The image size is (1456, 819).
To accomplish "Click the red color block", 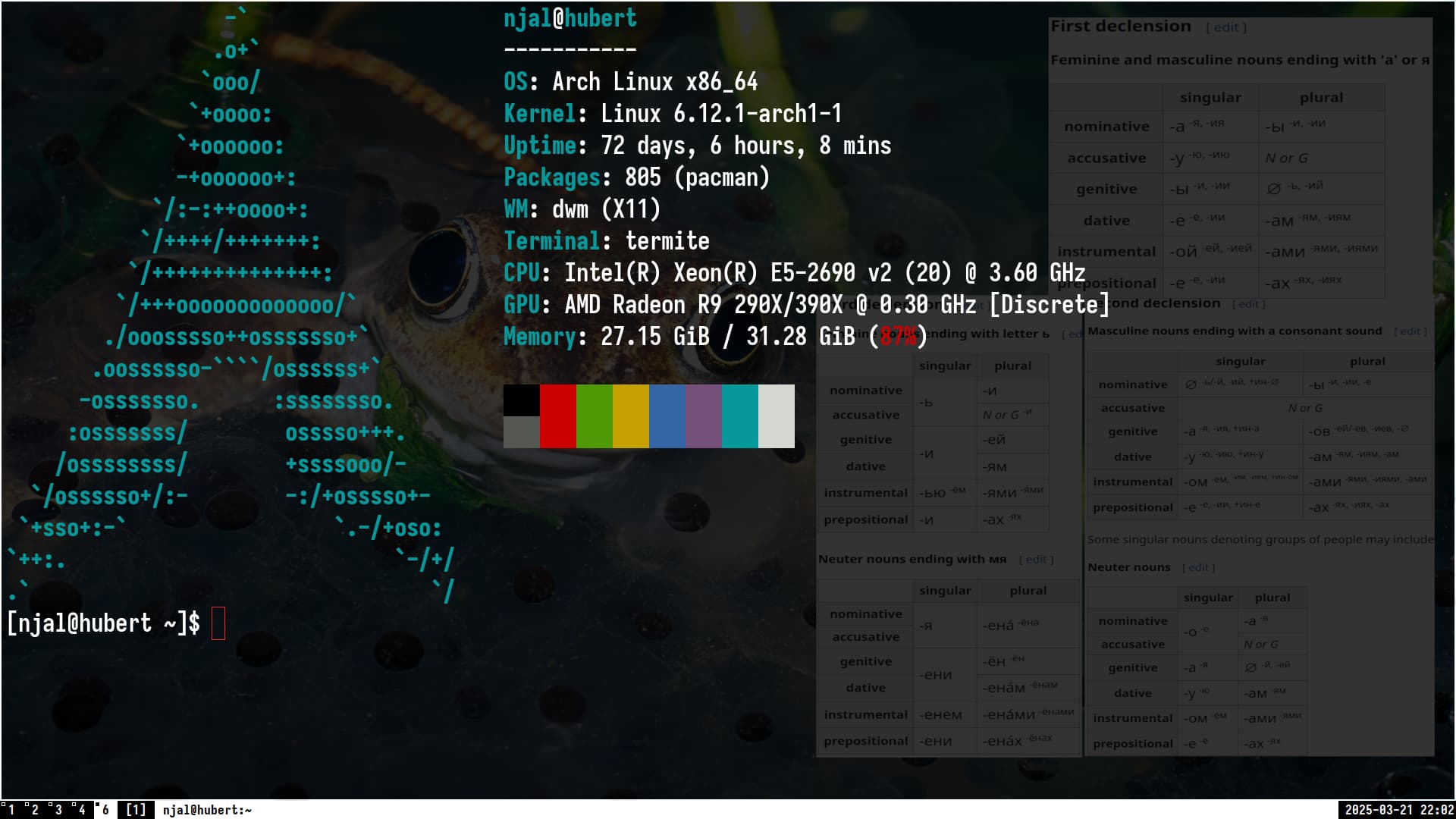I will point(558,416).
